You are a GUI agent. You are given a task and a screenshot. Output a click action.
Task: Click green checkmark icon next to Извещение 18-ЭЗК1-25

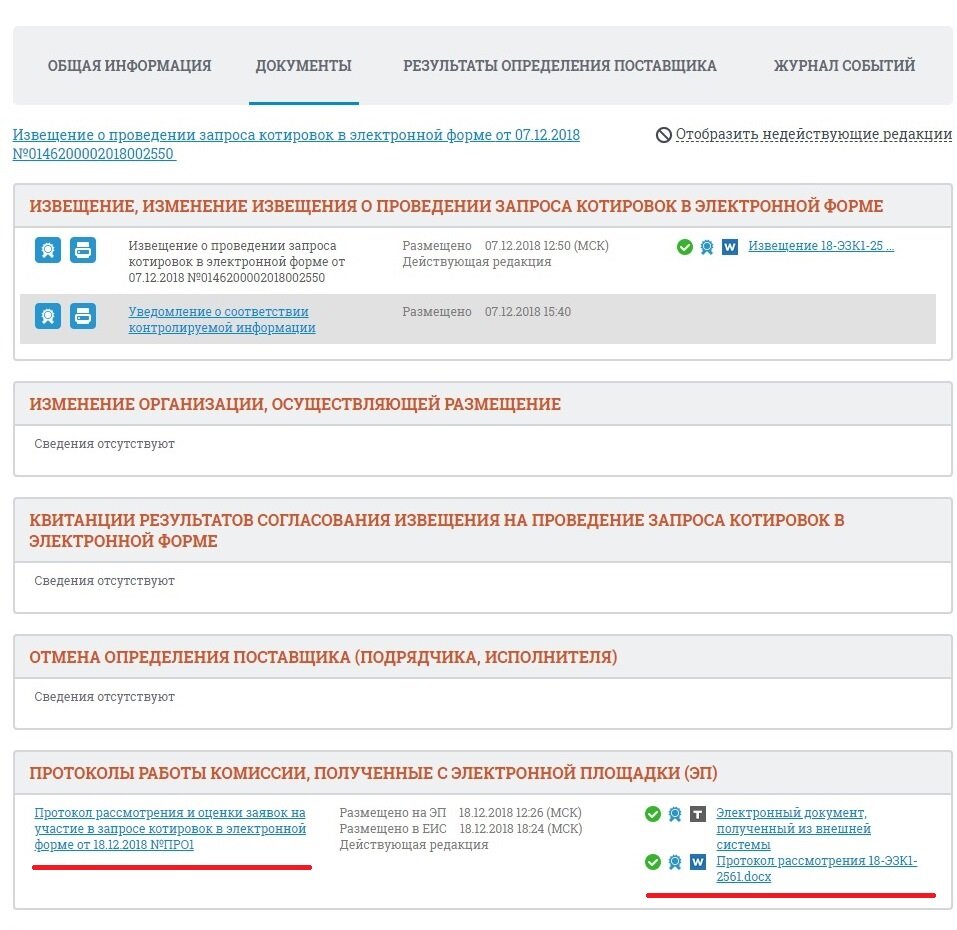pyautogui.click(x=685, y=247)
